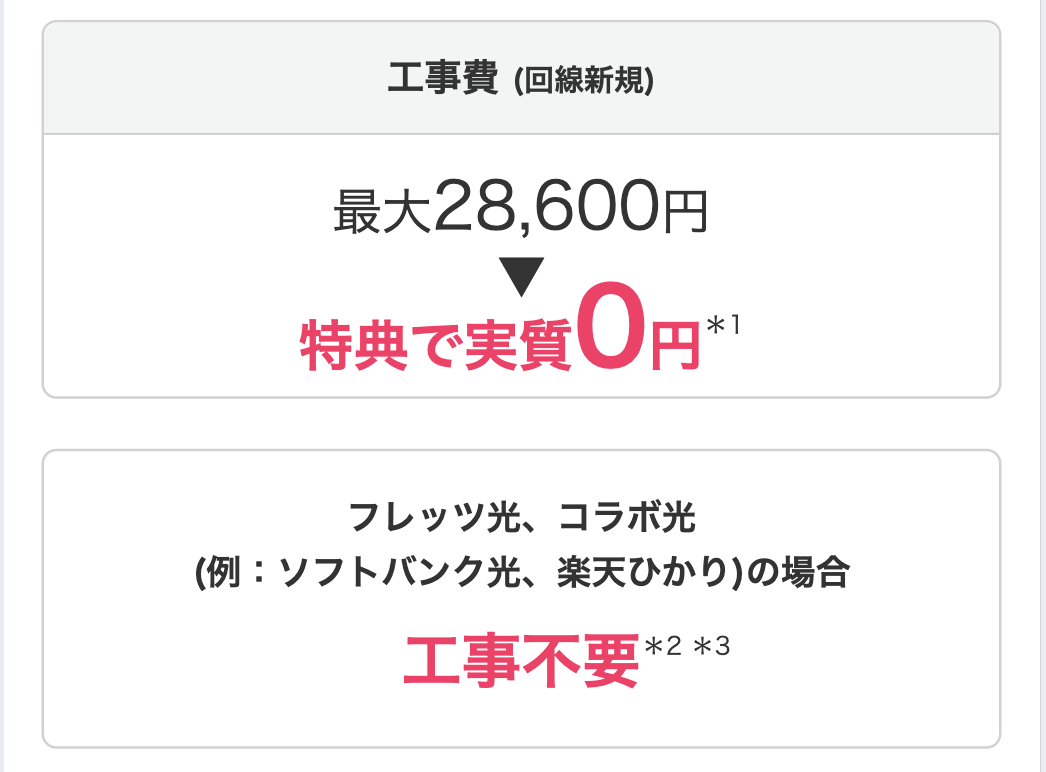Click the 28,600 price figure
Image resolution: width=1046 pixels, height=772 pixels.
click(543, 207)
